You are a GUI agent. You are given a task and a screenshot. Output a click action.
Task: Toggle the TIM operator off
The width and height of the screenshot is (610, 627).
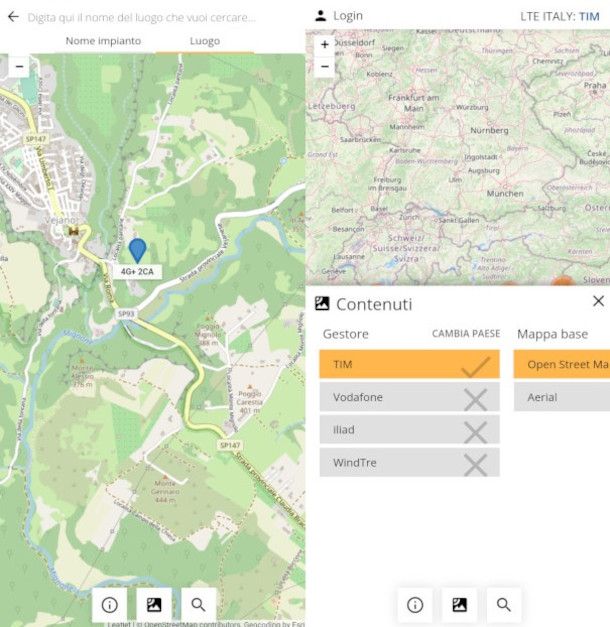pyautogui.click(x=409, y=364)
